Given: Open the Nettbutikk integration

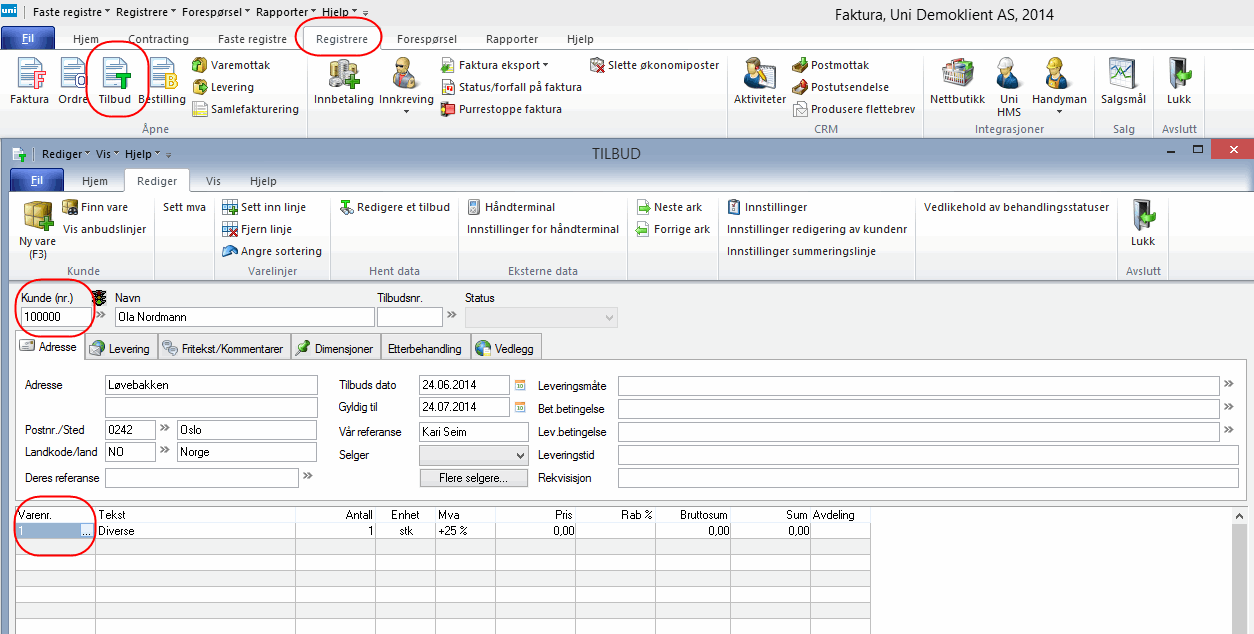Looking at the screenshot, I should pos(957,82).
